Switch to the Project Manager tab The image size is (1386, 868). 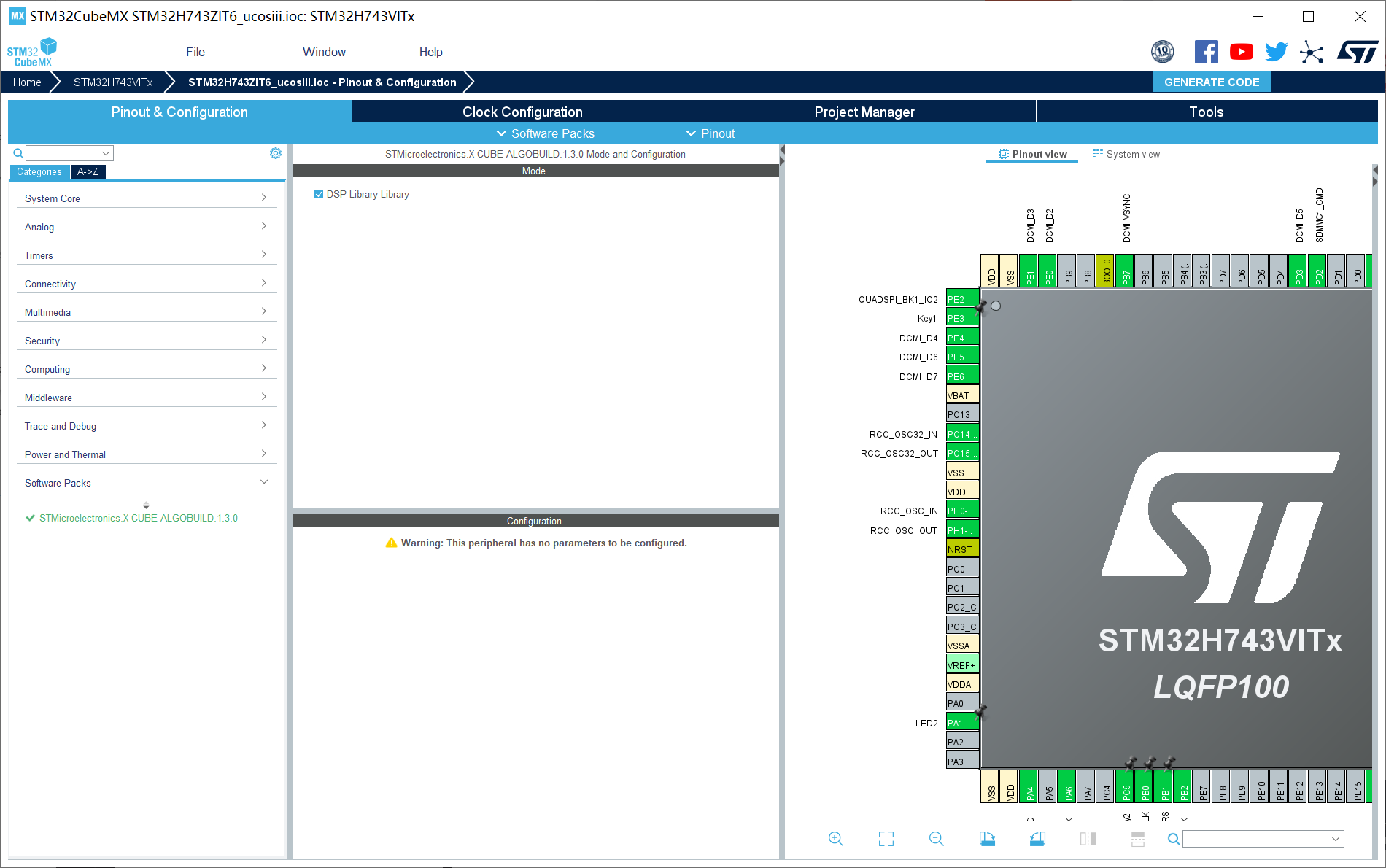click(x=864, y=112)
